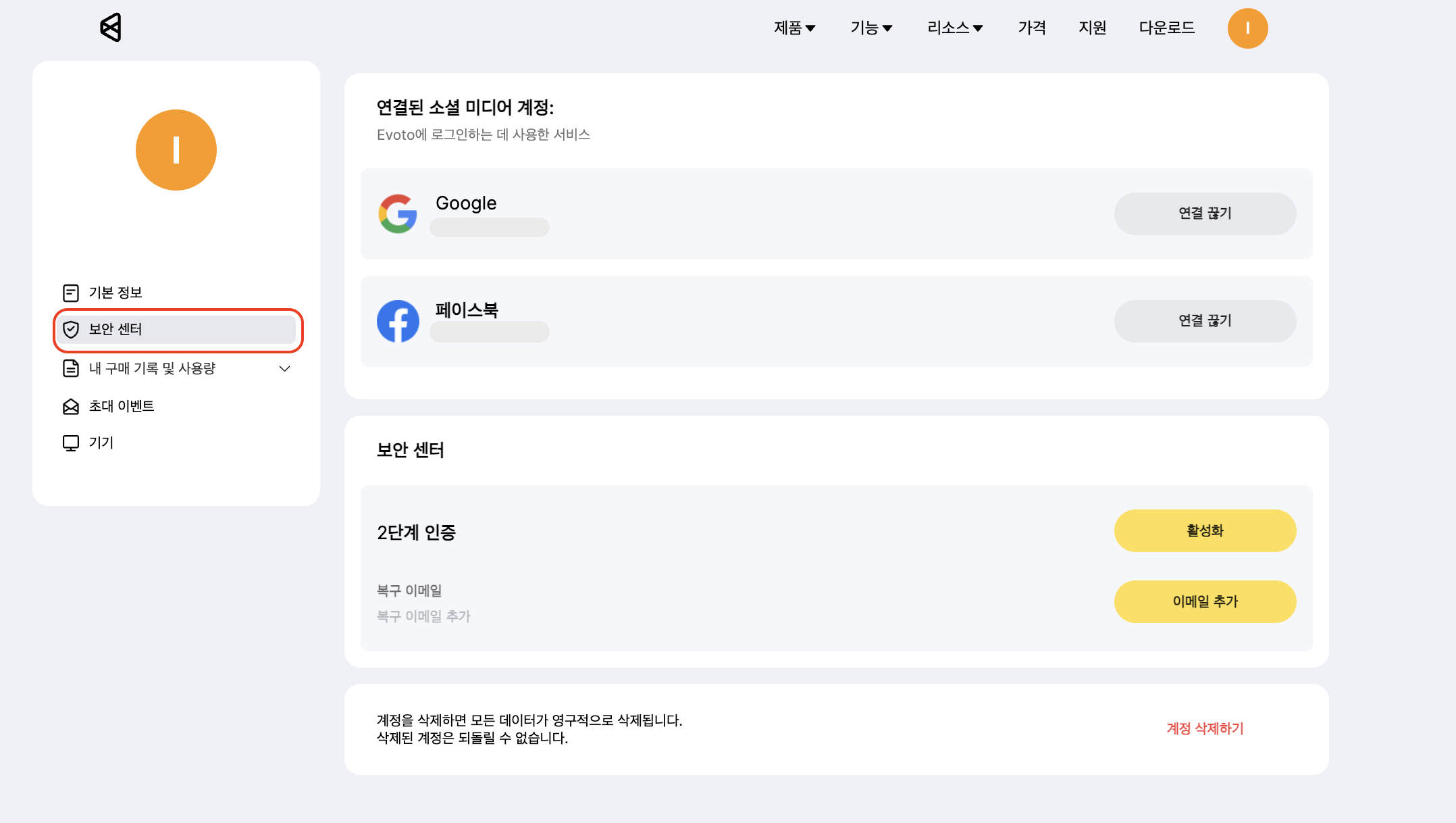
Task: Enable 2단계 인증 with 활성화 button
Action: coord(1205,530)
